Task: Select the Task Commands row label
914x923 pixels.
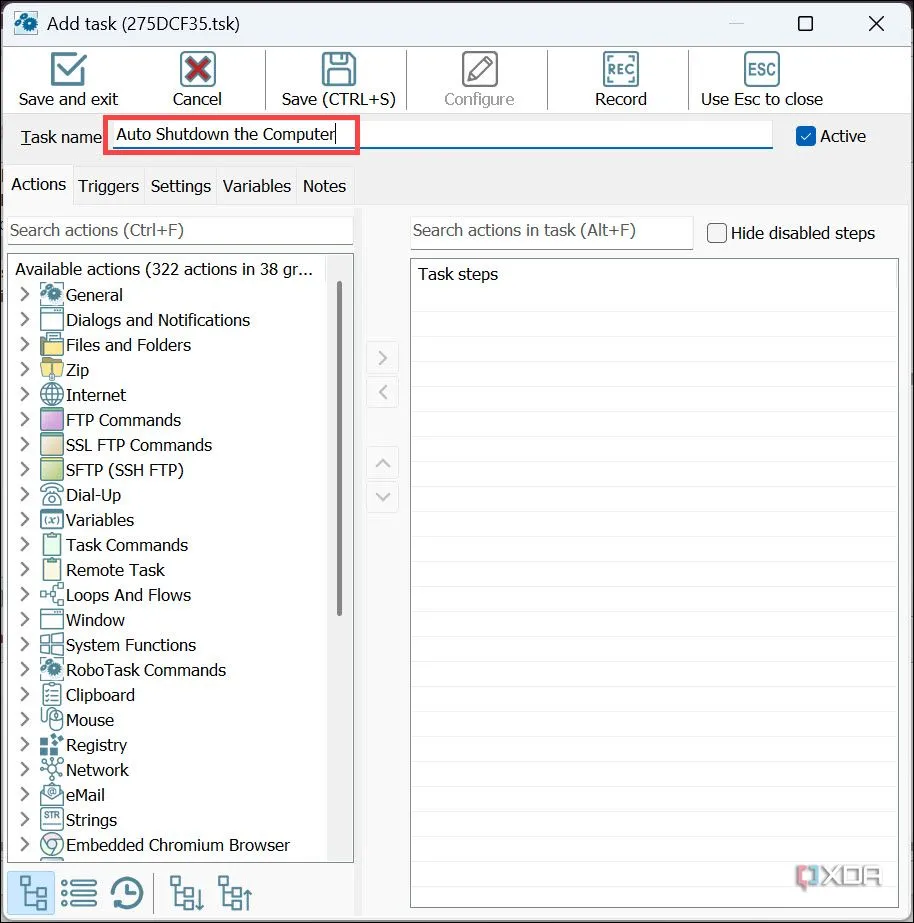Action: pyautogui.click(x=127, y=544)
